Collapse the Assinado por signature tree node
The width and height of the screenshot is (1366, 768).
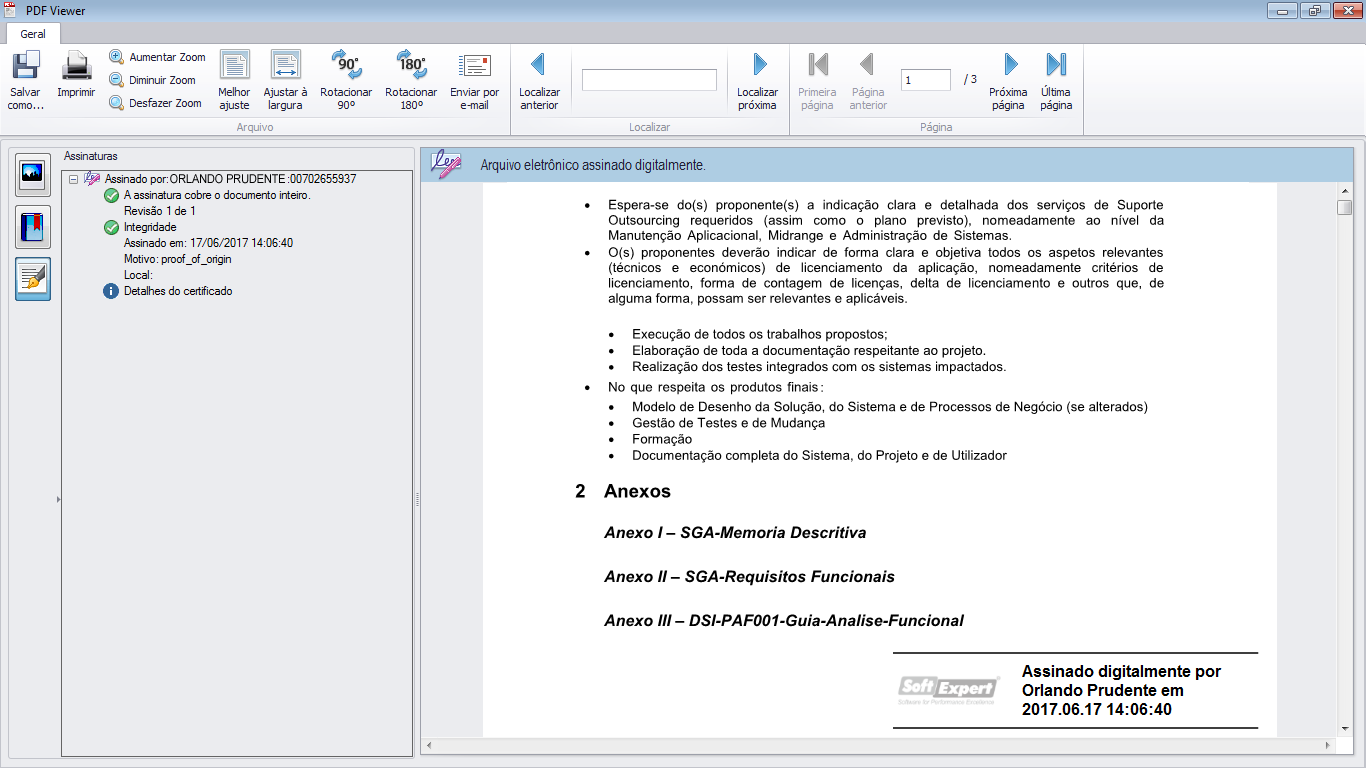tap(73, 179)
